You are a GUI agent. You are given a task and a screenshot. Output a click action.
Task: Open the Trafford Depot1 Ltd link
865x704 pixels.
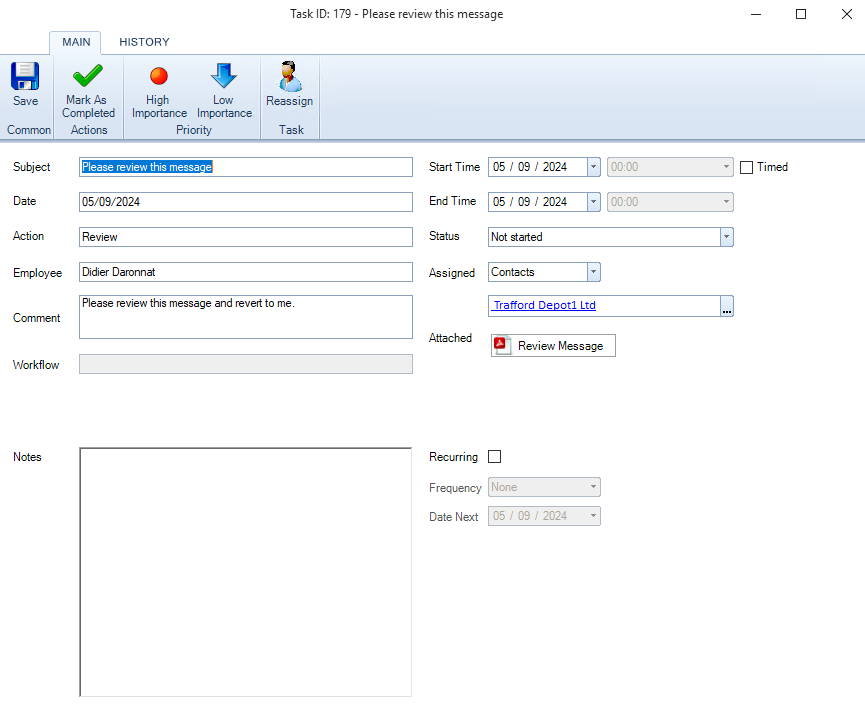point(544,306)
